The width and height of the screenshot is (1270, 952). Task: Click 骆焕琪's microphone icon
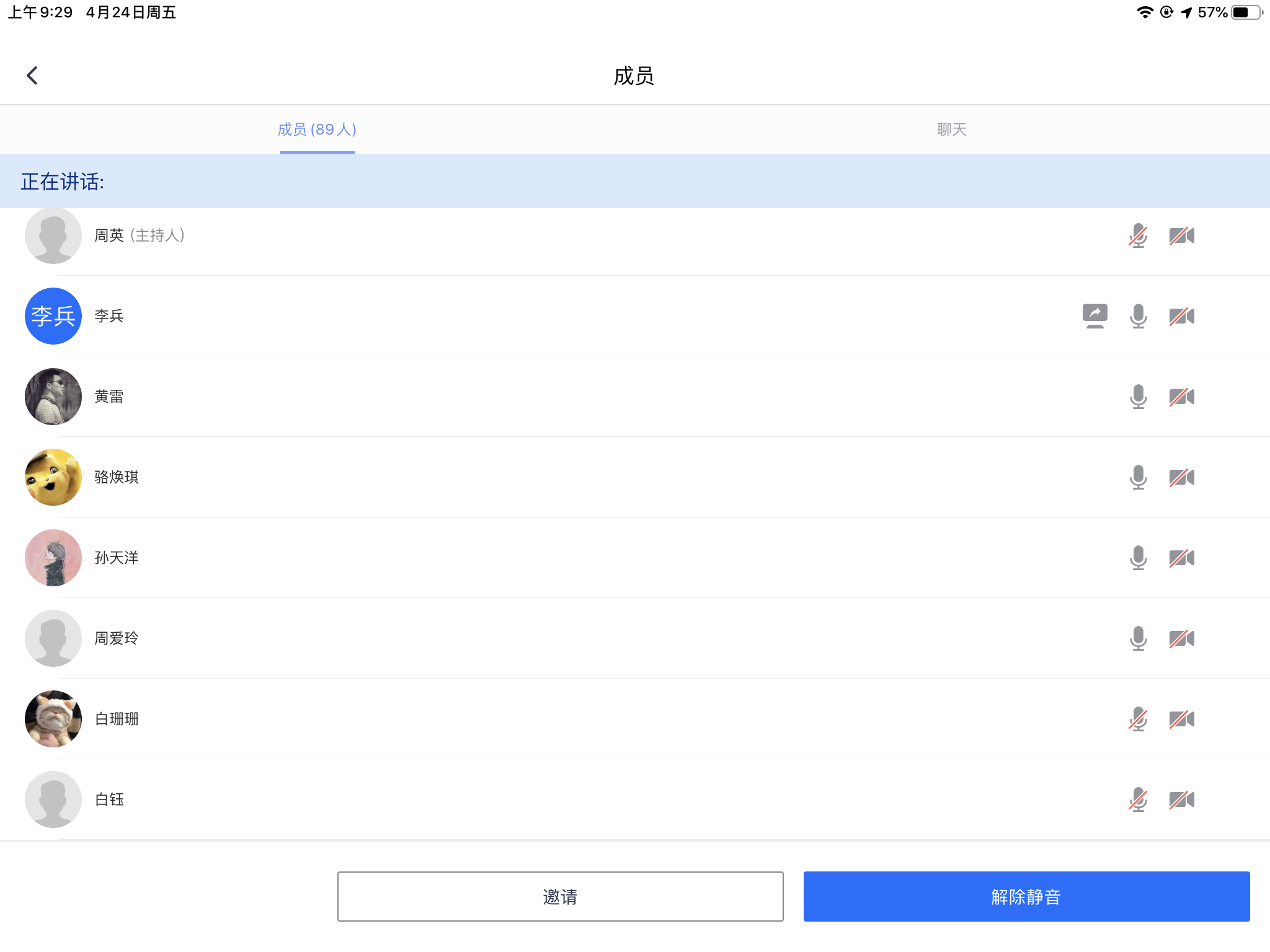1138,477
